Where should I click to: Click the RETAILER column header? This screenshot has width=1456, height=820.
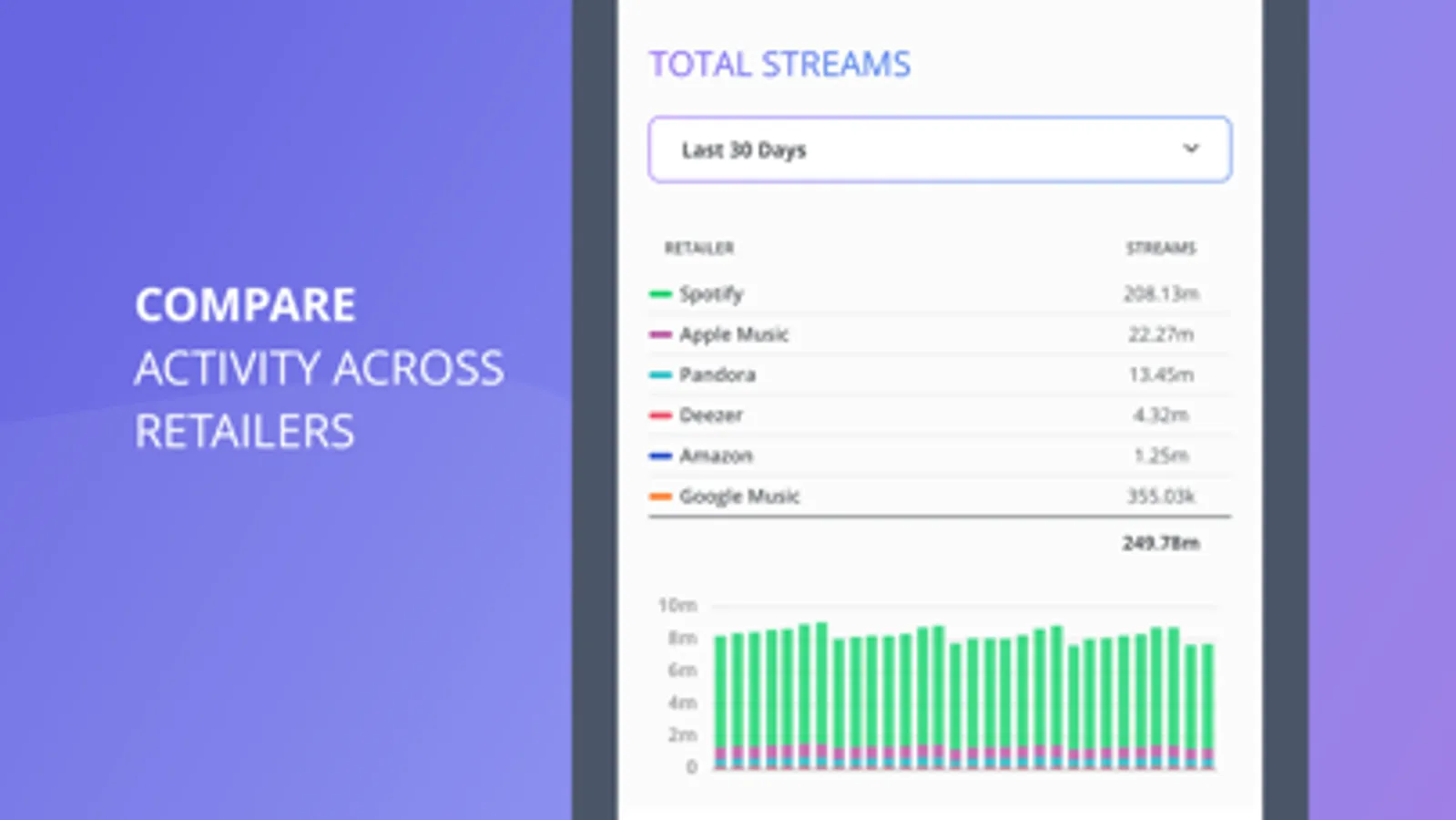click(699, 248)
